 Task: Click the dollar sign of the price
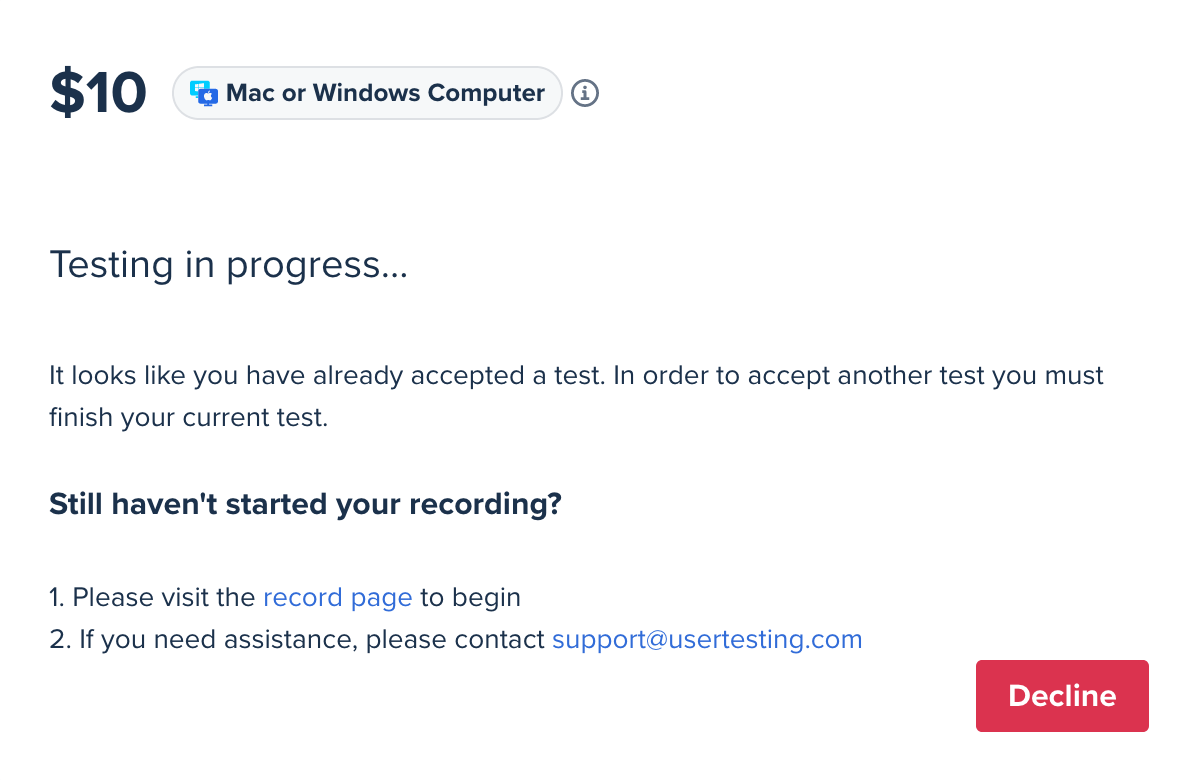click(x=67, y=93)
